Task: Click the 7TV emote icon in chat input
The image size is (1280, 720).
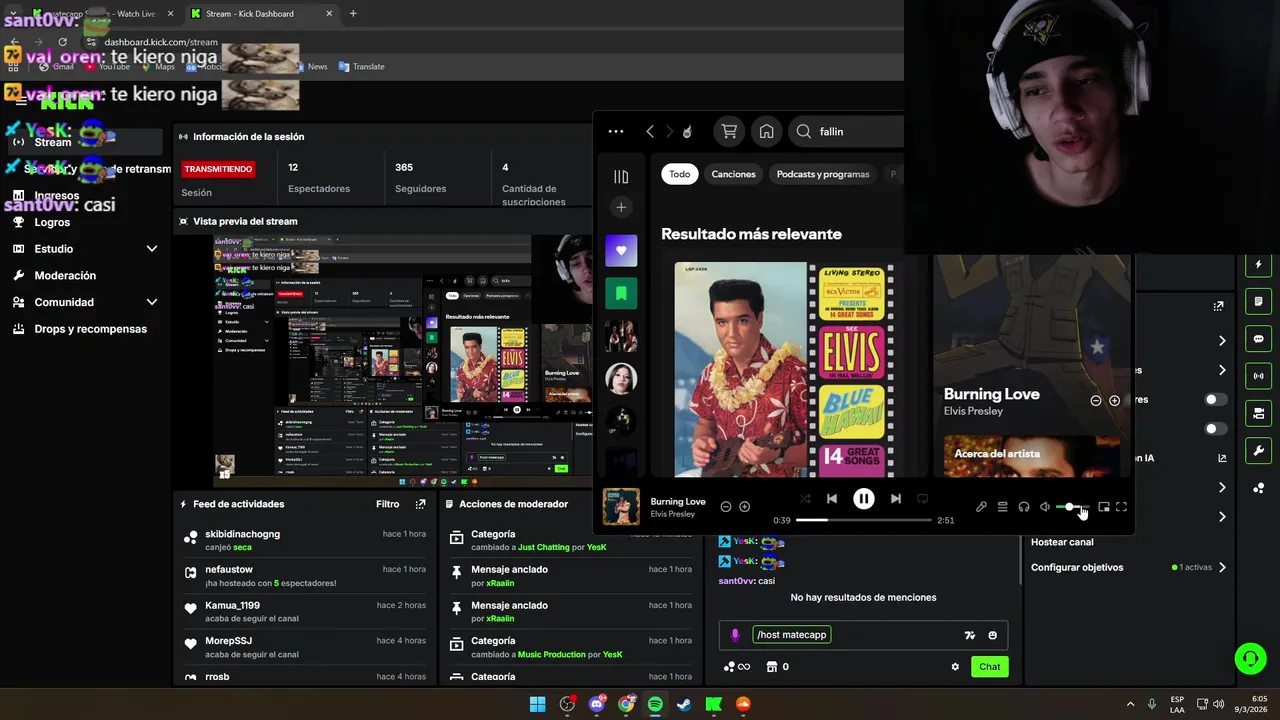Action: point(969,635)
